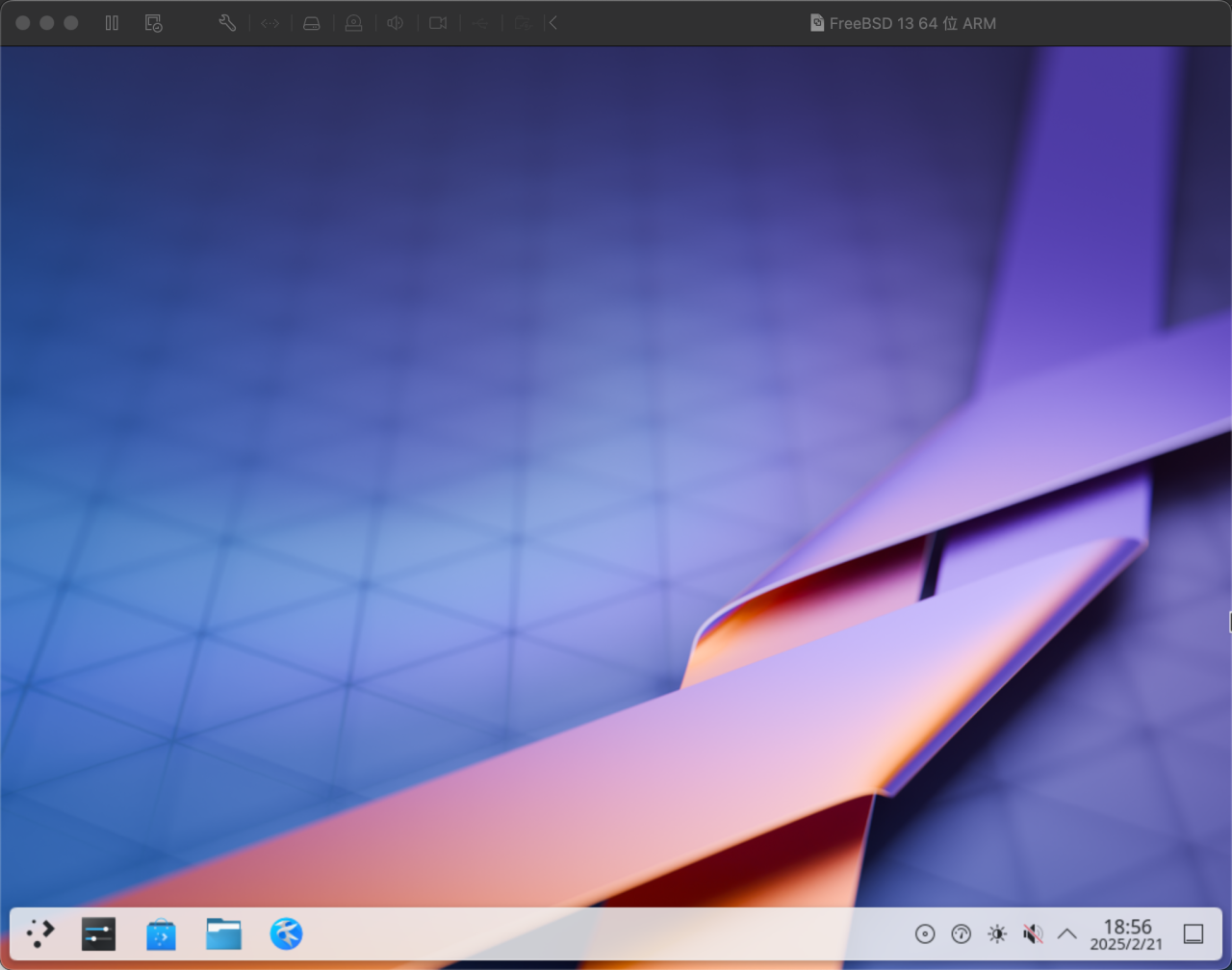1232x970 pixels.
Task: Click the camera toolbar icon
Action: click(x=438, y=23)
